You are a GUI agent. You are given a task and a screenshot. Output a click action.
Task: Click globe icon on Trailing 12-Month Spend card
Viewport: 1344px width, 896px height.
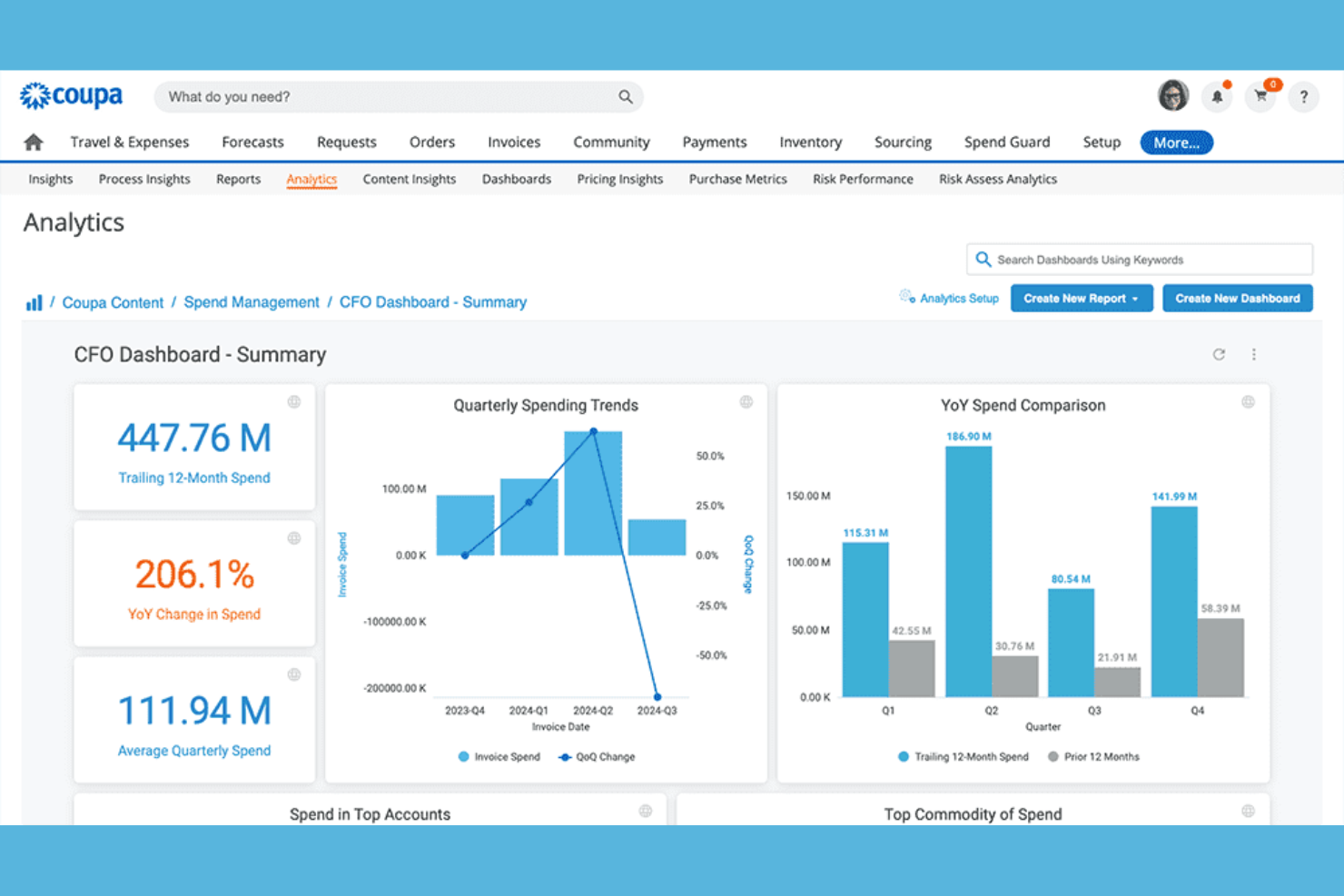294,401
